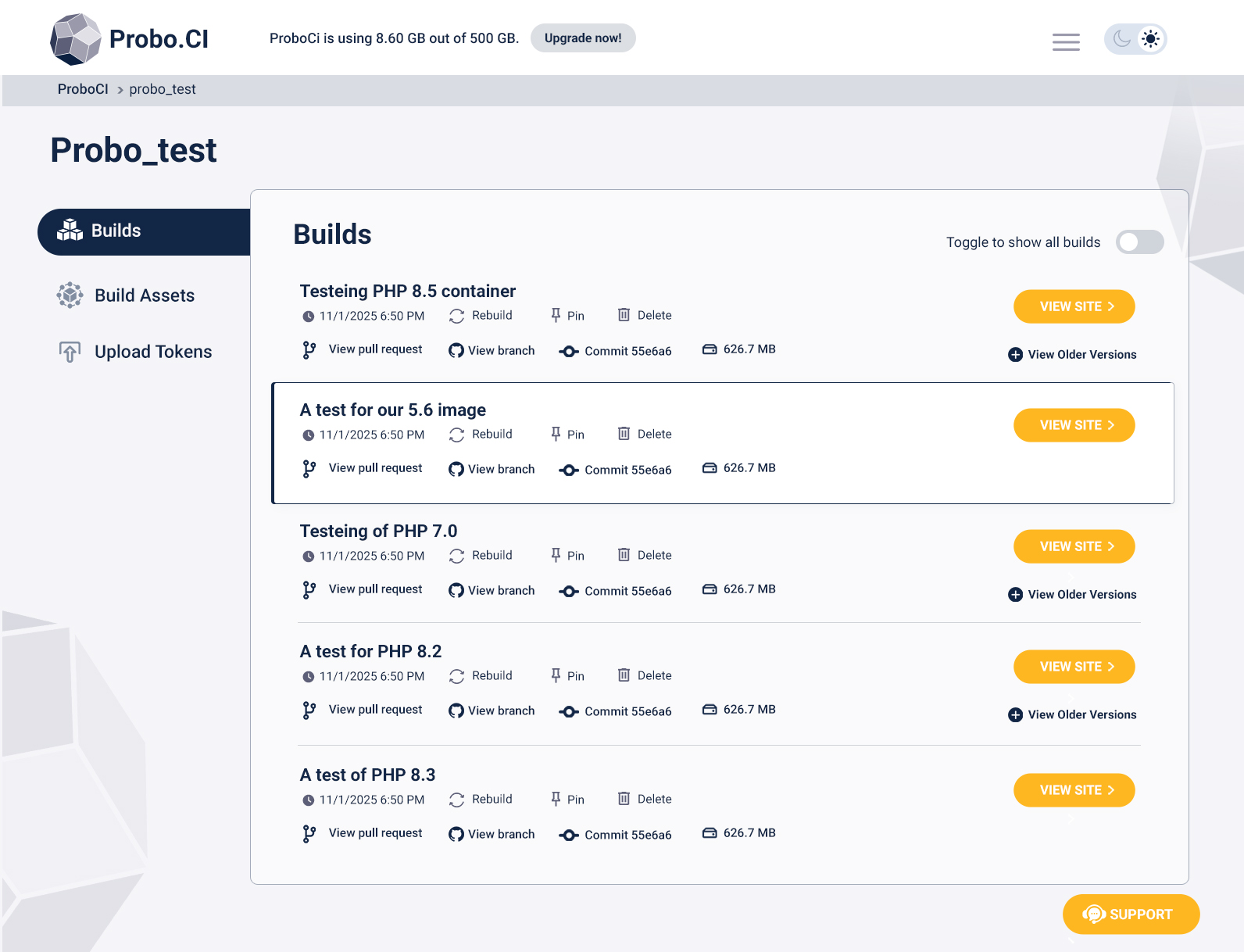
Task: Go to Upload Tokens in the sidebar
Action: coord(152,352)
